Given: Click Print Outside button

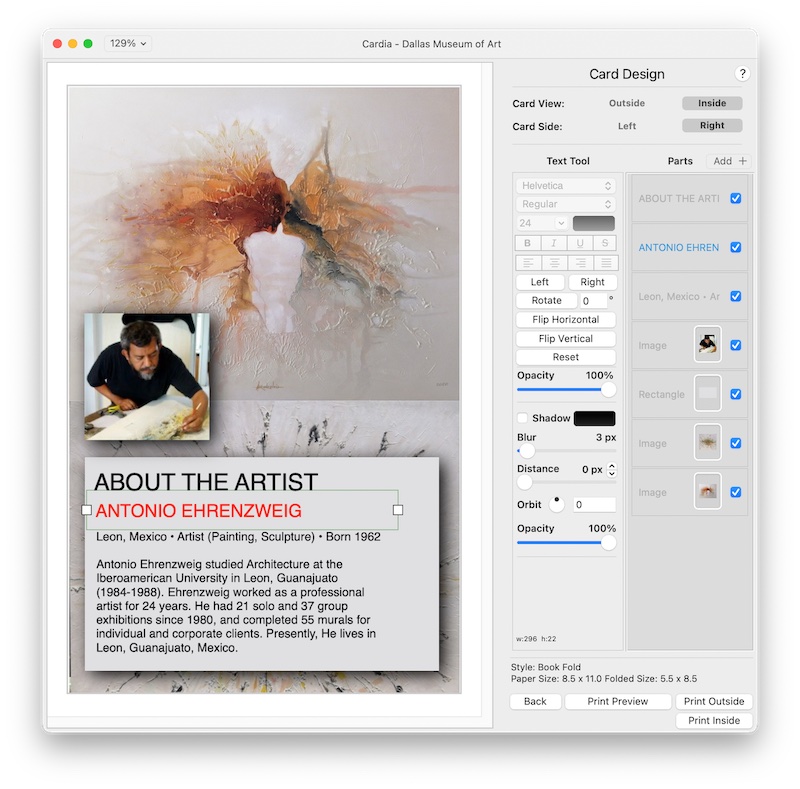Looking at the screenshot, I should click(x=714, y=701).
